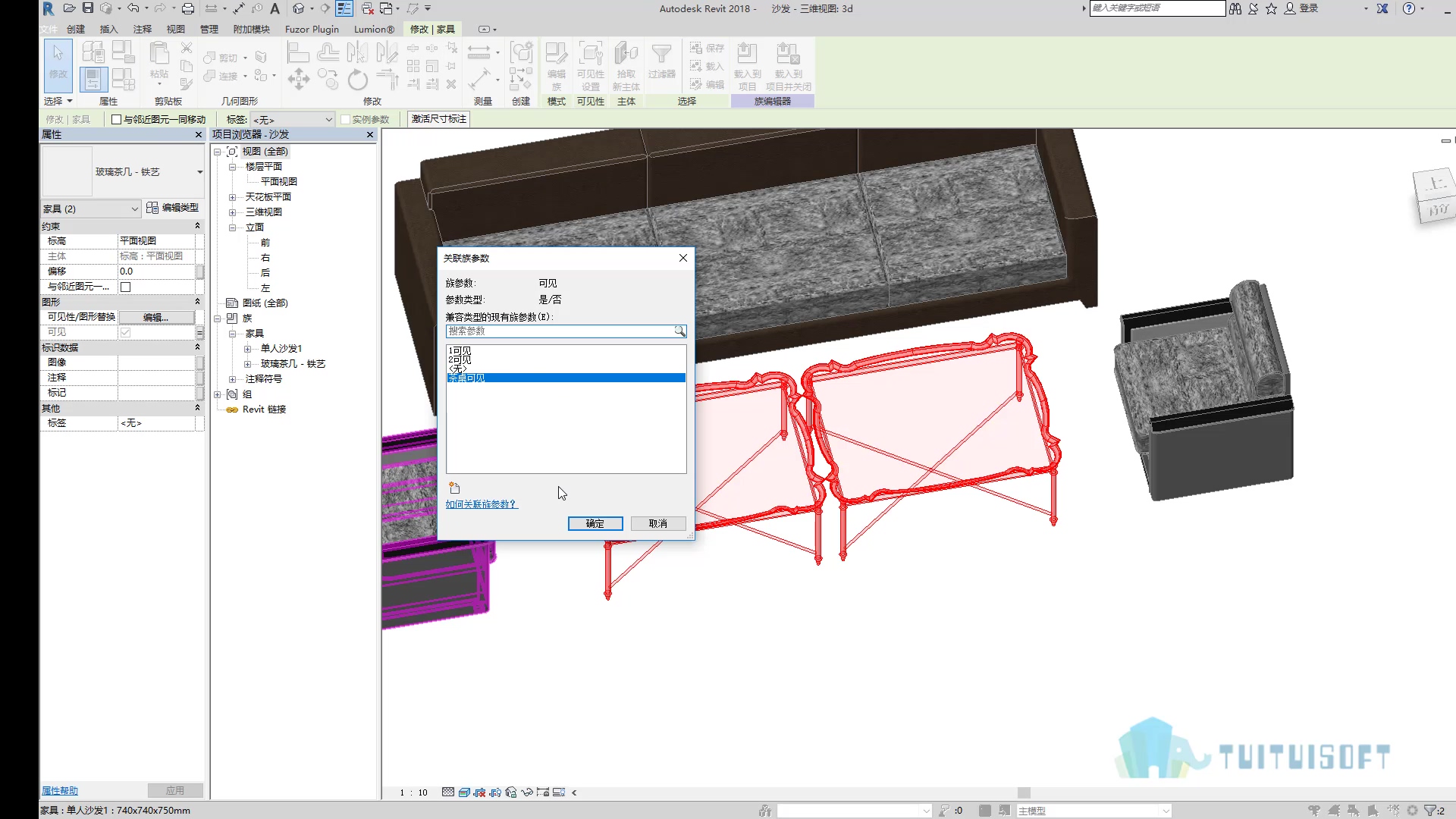Enable 与邻近图元一同移动 checkbox in options bar

pyautogui.click(x=116, y=120)
